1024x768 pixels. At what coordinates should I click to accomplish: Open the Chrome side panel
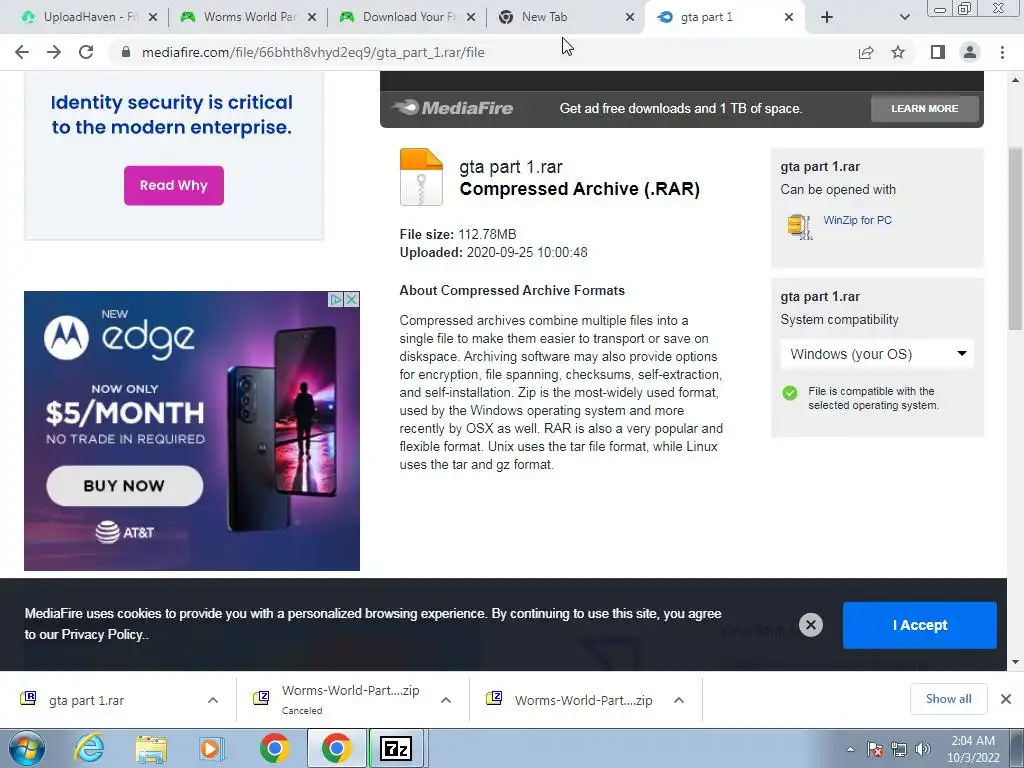pyautogui.click(x=938, y=52)
